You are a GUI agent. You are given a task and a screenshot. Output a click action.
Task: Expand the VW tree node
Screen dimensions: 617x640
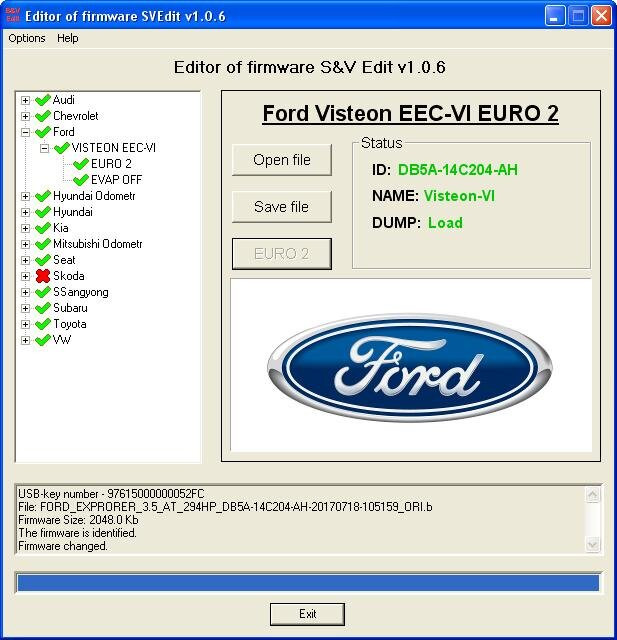25,340
